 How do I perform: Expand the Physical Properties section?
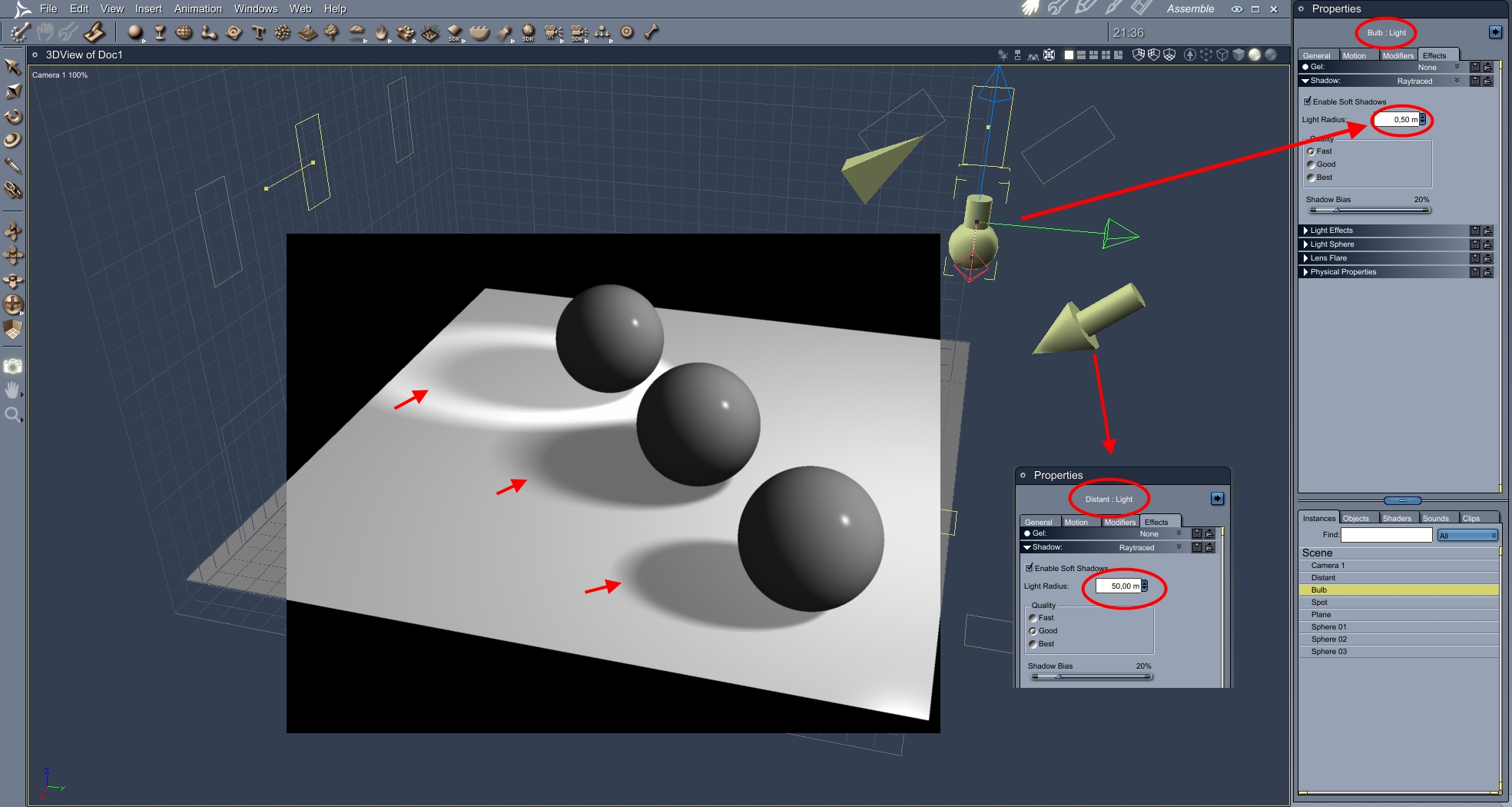point(1305,272)
